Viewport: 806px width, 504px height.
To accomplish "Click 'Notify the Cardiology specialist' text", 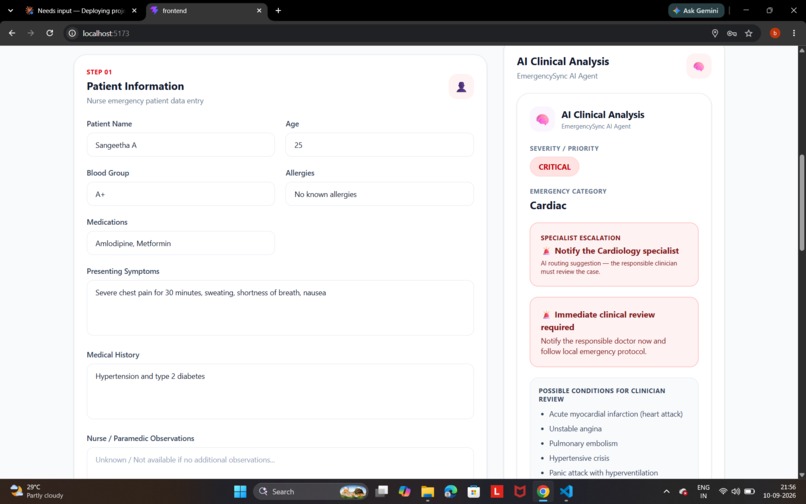I will [616, 251].
